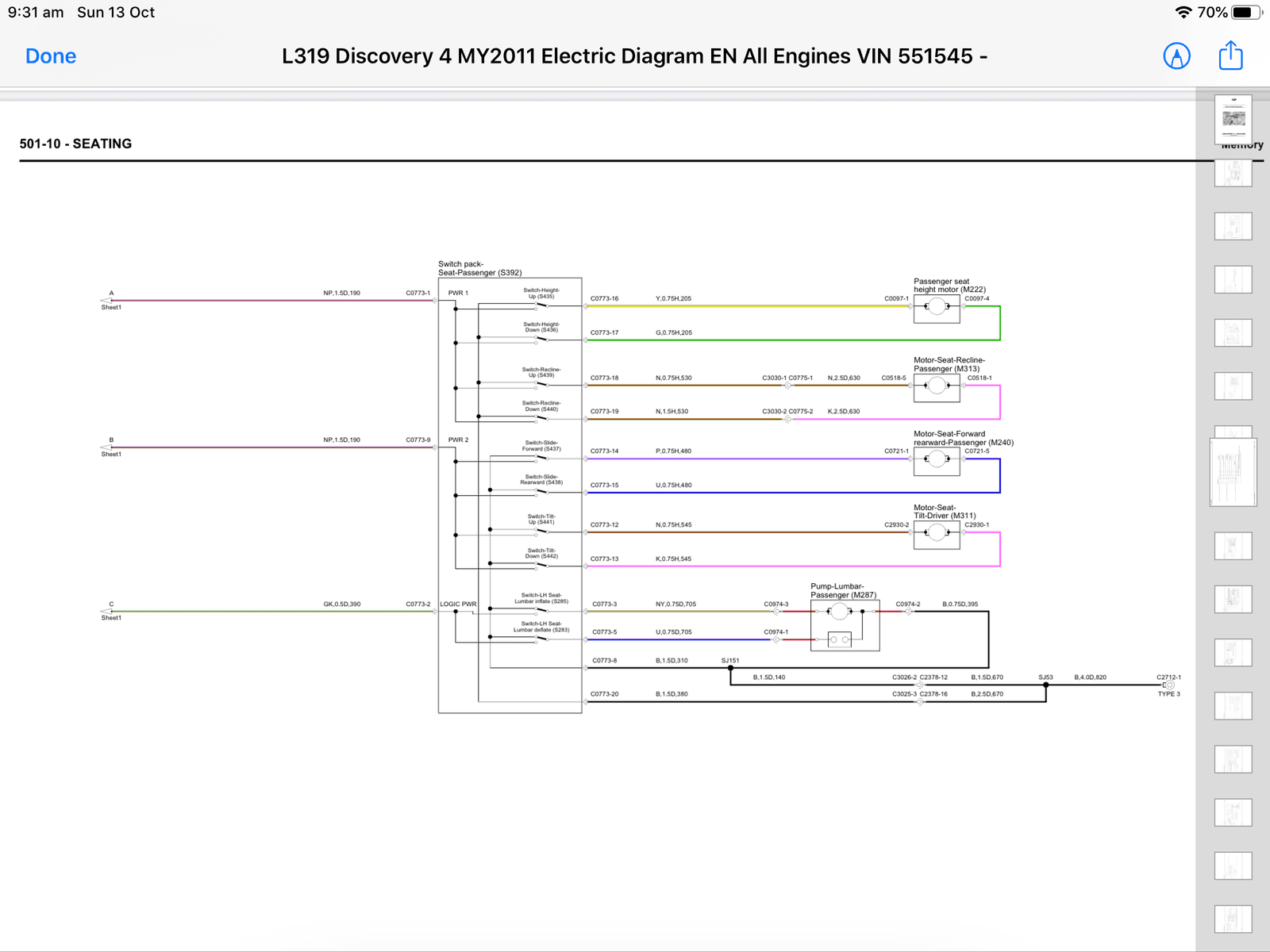1270x952 pixels.
Task: Select the Lumbar inflate (S285) label
Action: point(541,598)
